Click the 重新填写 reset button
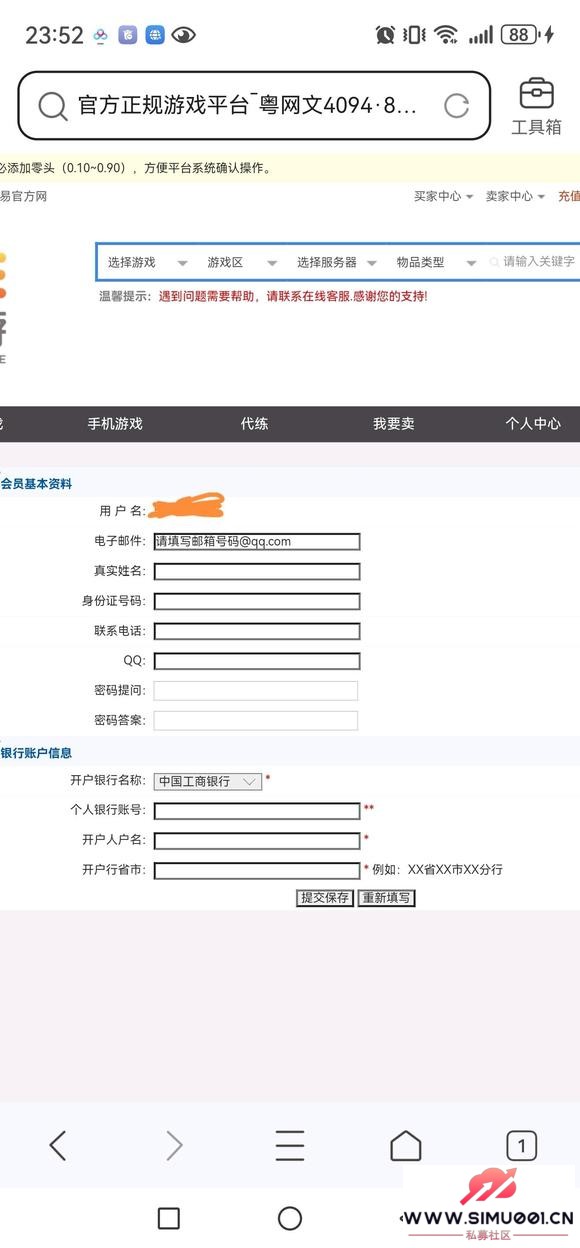580x1248 pixels. [x=386, y=897]
